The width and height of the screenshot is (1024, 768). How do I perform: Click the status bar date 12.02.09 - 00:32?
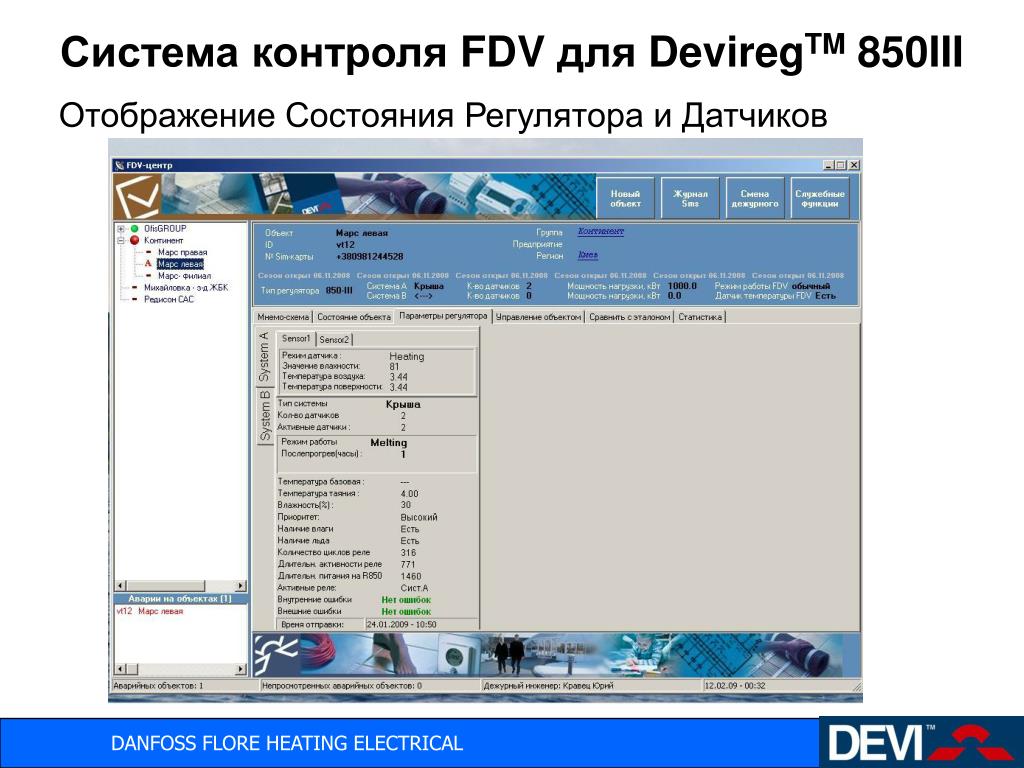[x=735, y=686]
